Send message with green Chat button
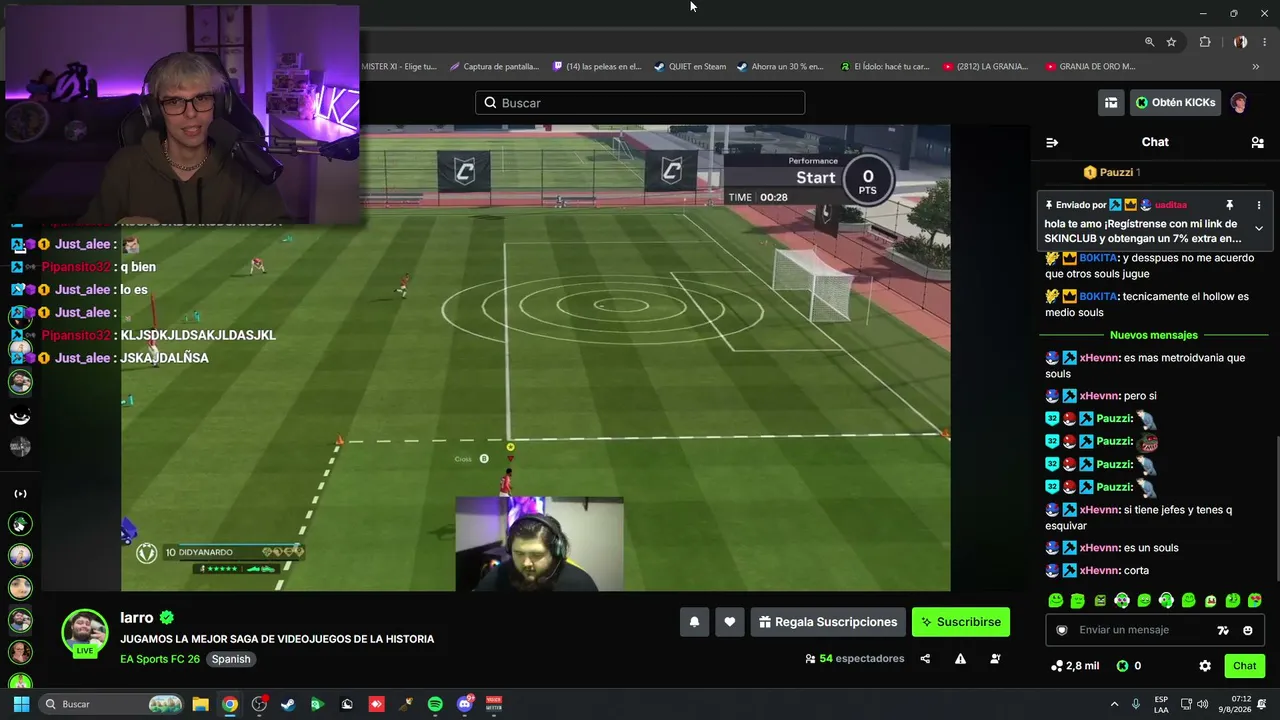Screen dimensions: 1280x720 (1244, 666)
